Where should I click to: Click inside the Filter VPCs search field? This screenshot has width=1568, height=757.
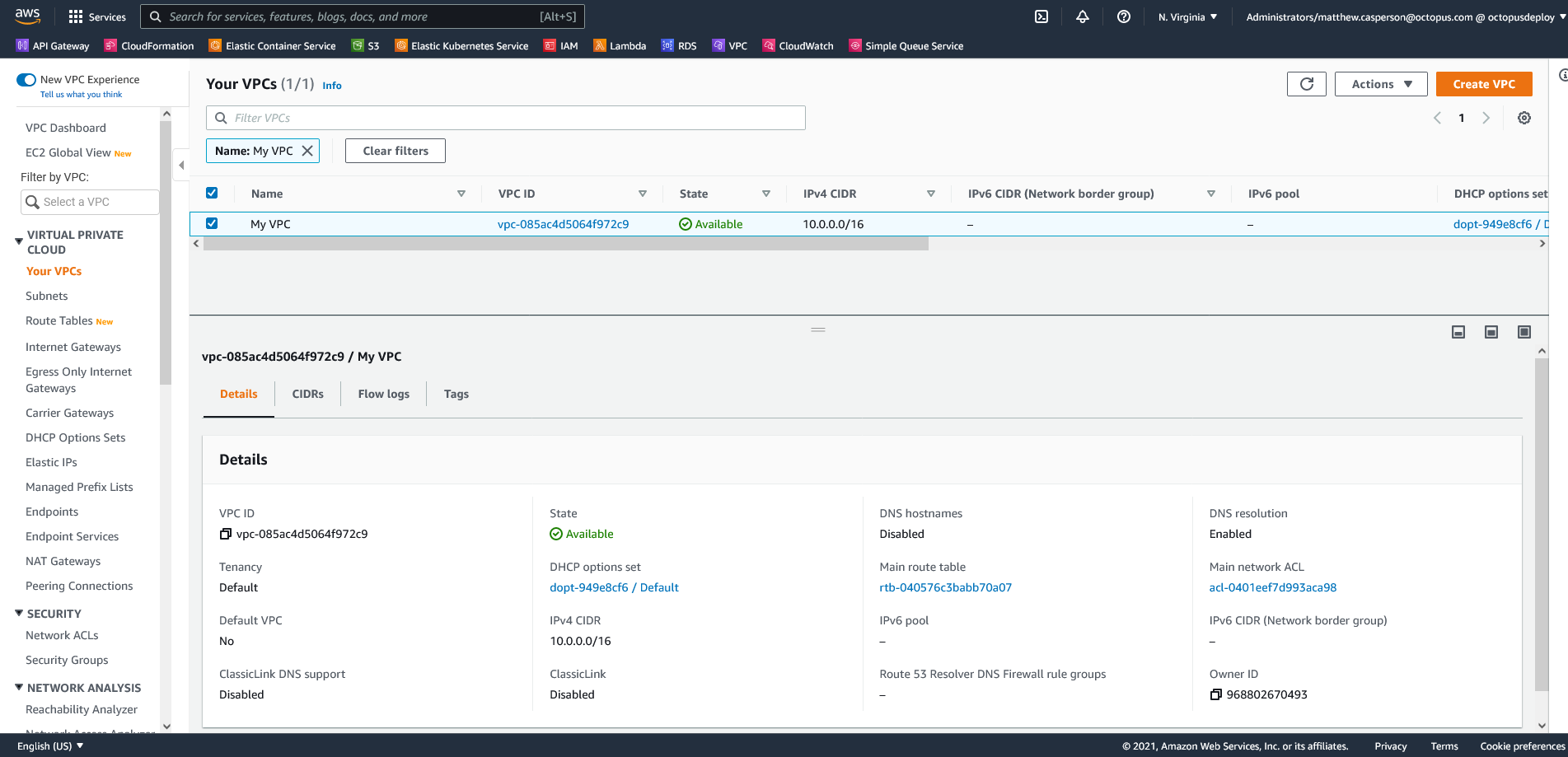(506, 118)
